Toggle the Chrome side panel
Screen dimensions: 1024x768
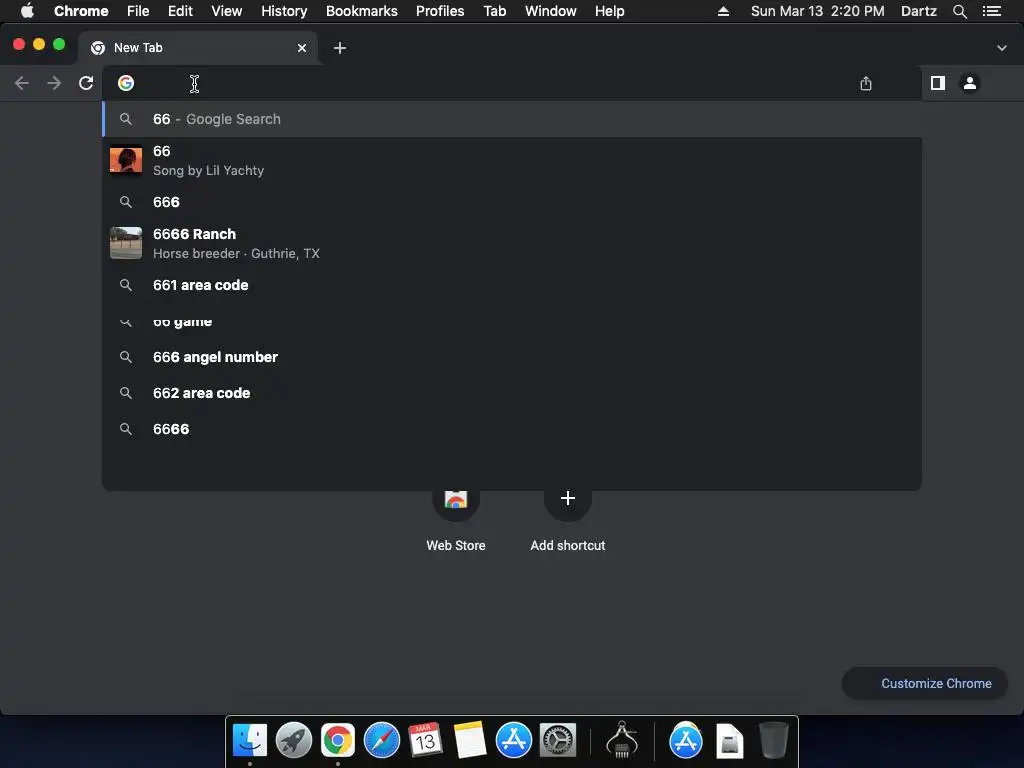click(938, 83)
